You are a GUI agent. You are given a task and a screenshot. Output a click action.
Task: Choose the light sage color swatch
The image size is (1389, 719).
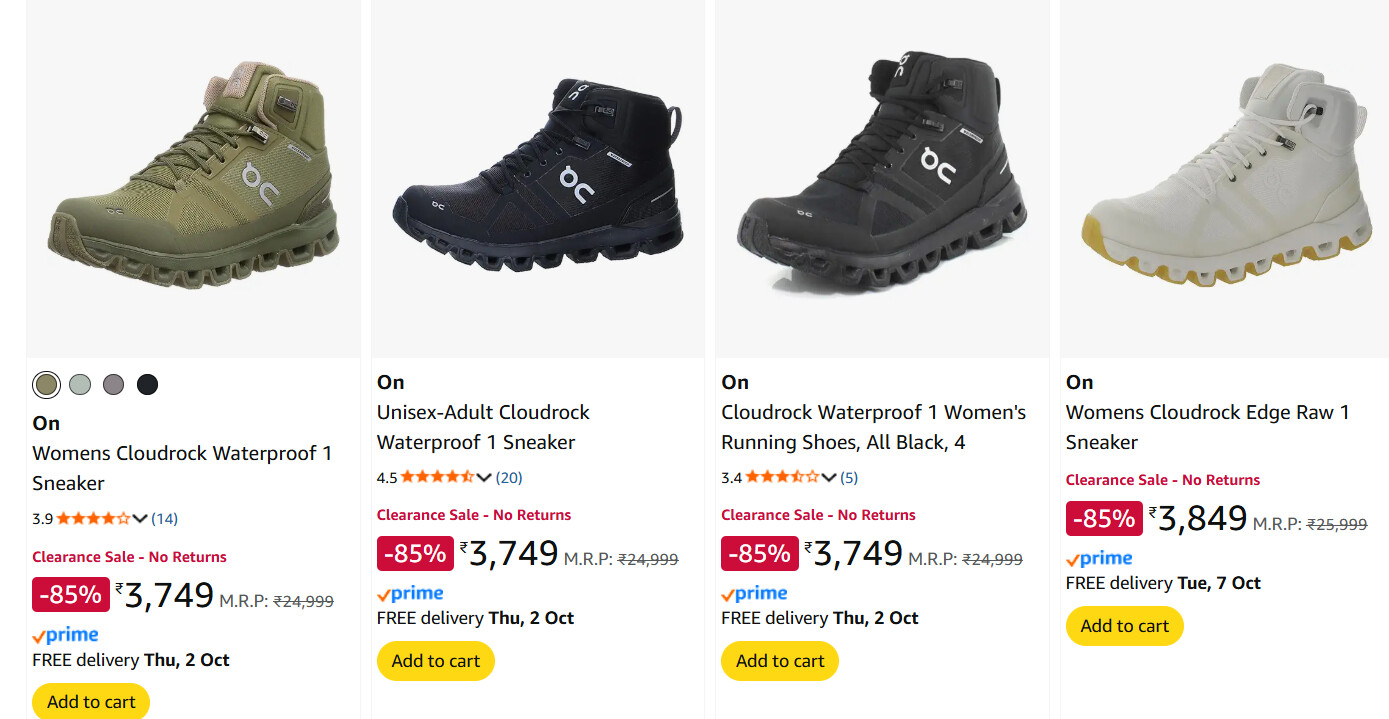[80, 384]
